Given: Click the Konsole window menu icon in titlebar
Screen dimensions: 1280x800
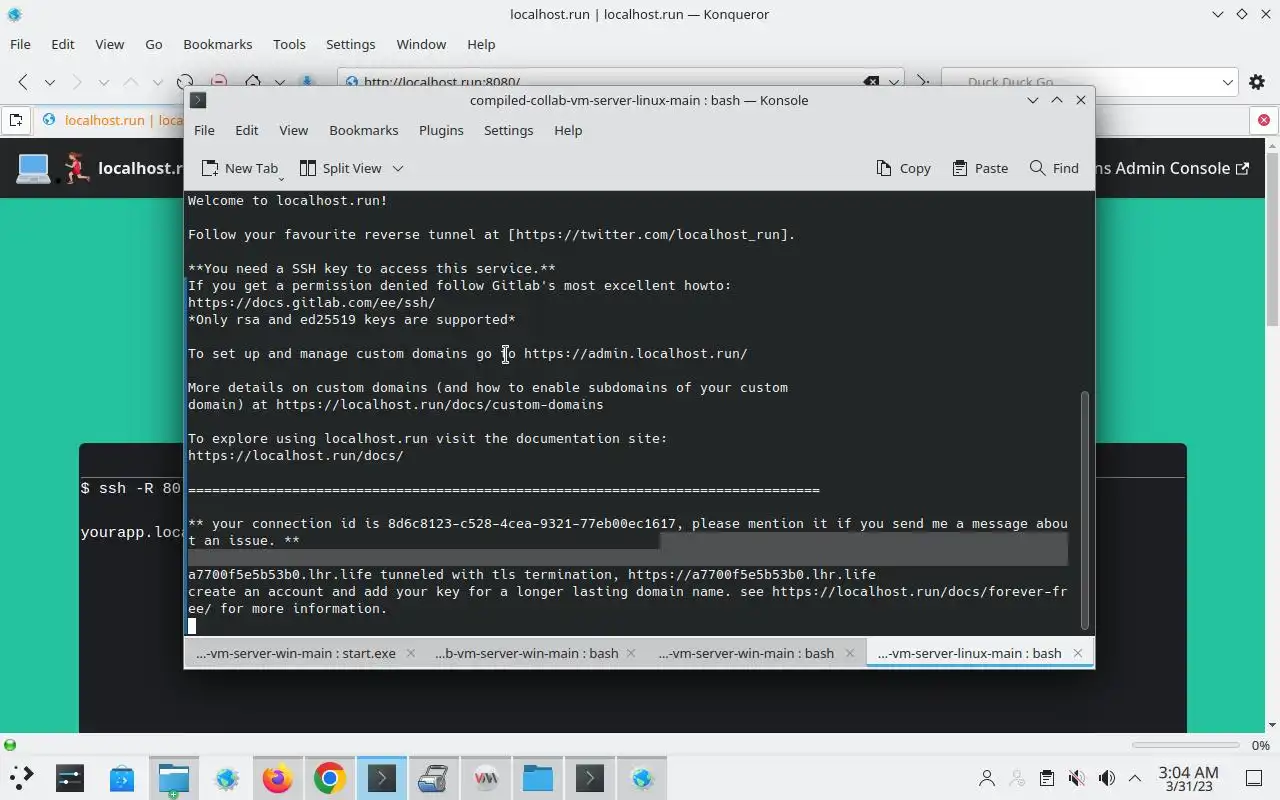Looking at the screenshot, I should click(198, 100).
